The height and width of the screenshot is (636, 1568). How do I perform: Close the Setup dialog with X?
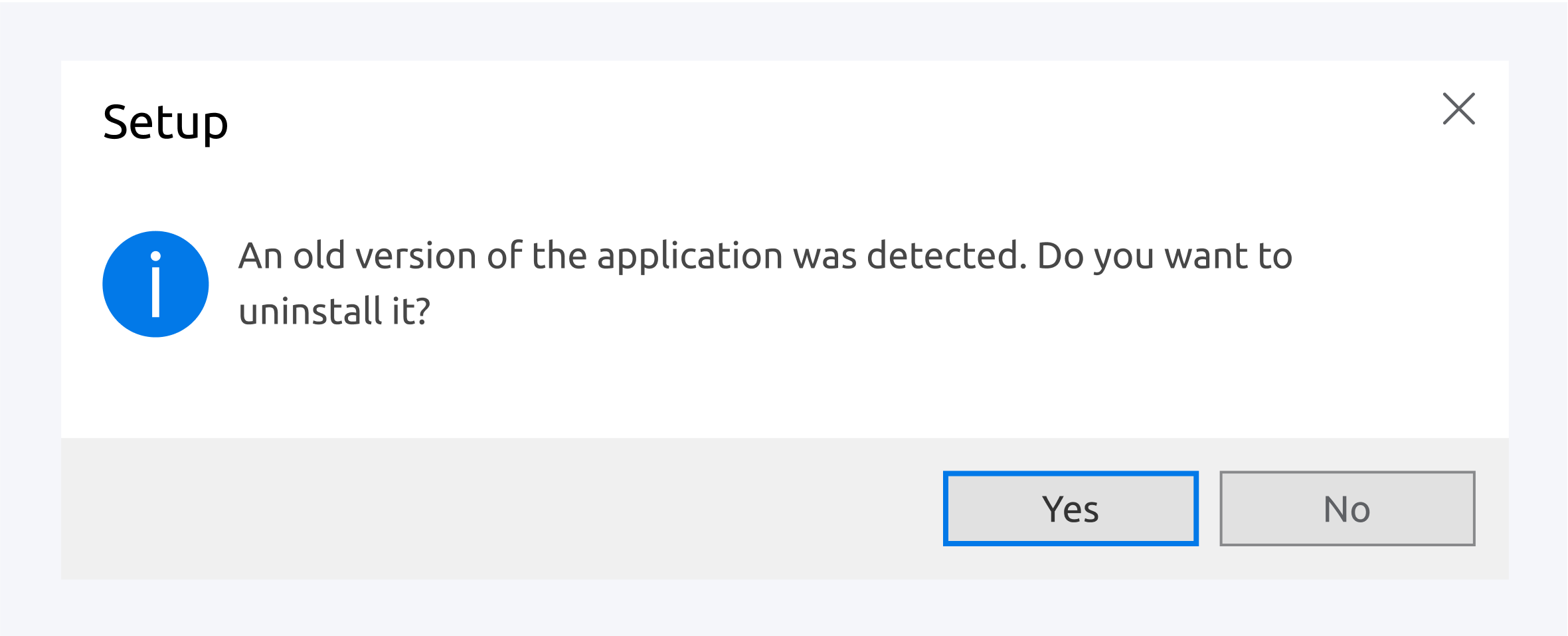[x=1458, y=109]
